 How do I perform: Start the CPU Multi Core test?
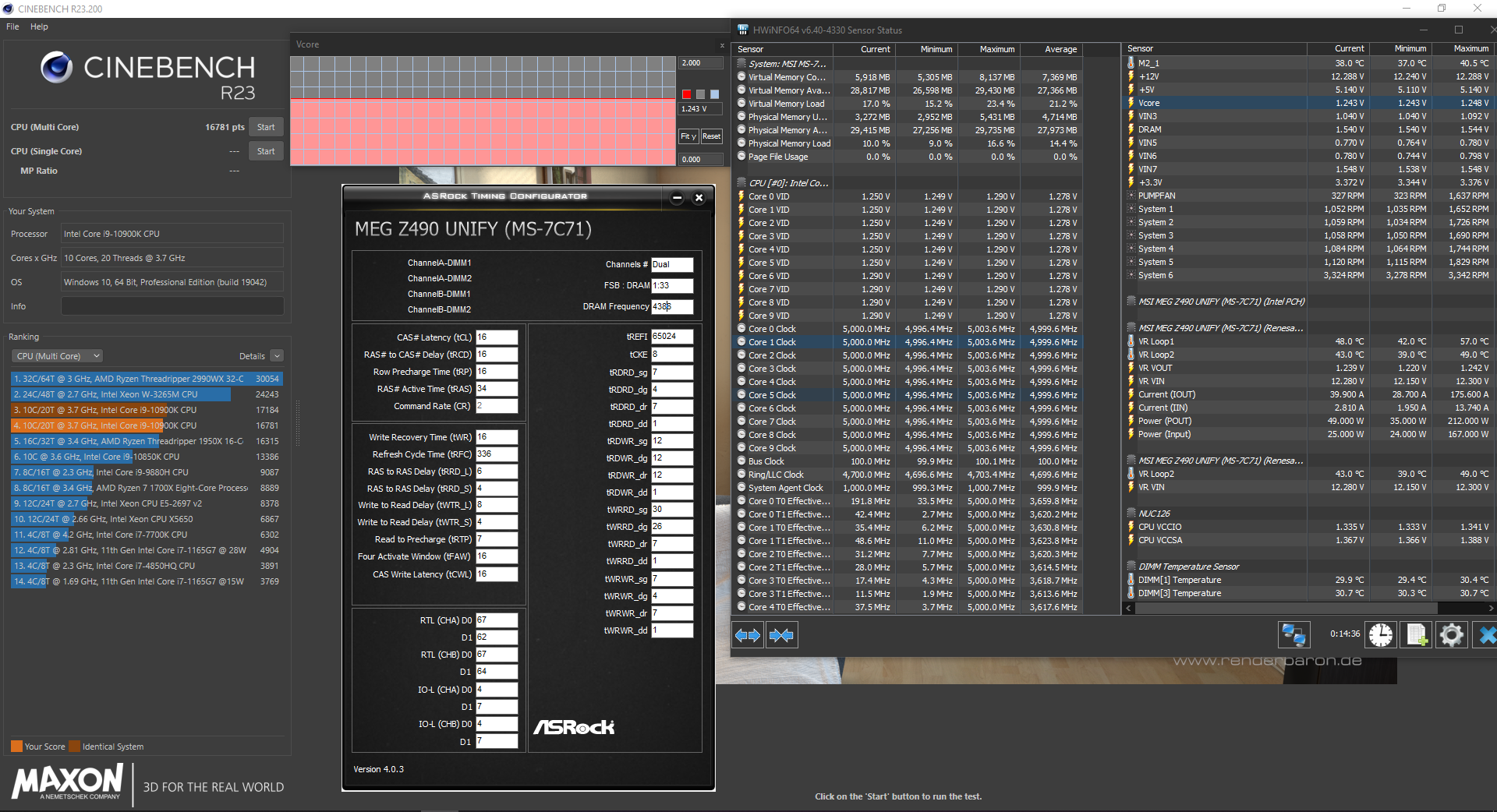pyautogui.click(x=266, y=127)
